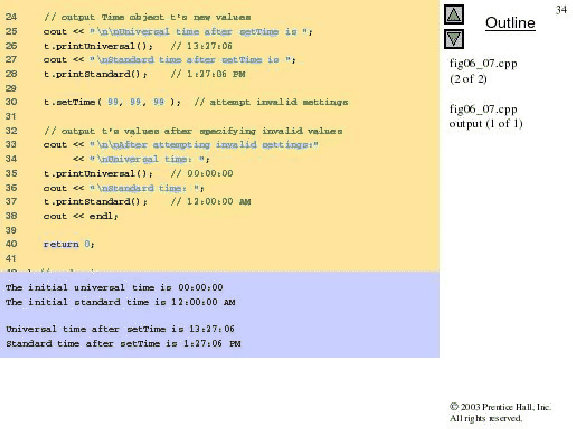Click code line 24 output Time object comment
573x429 pixels.
tap(147, 17)
